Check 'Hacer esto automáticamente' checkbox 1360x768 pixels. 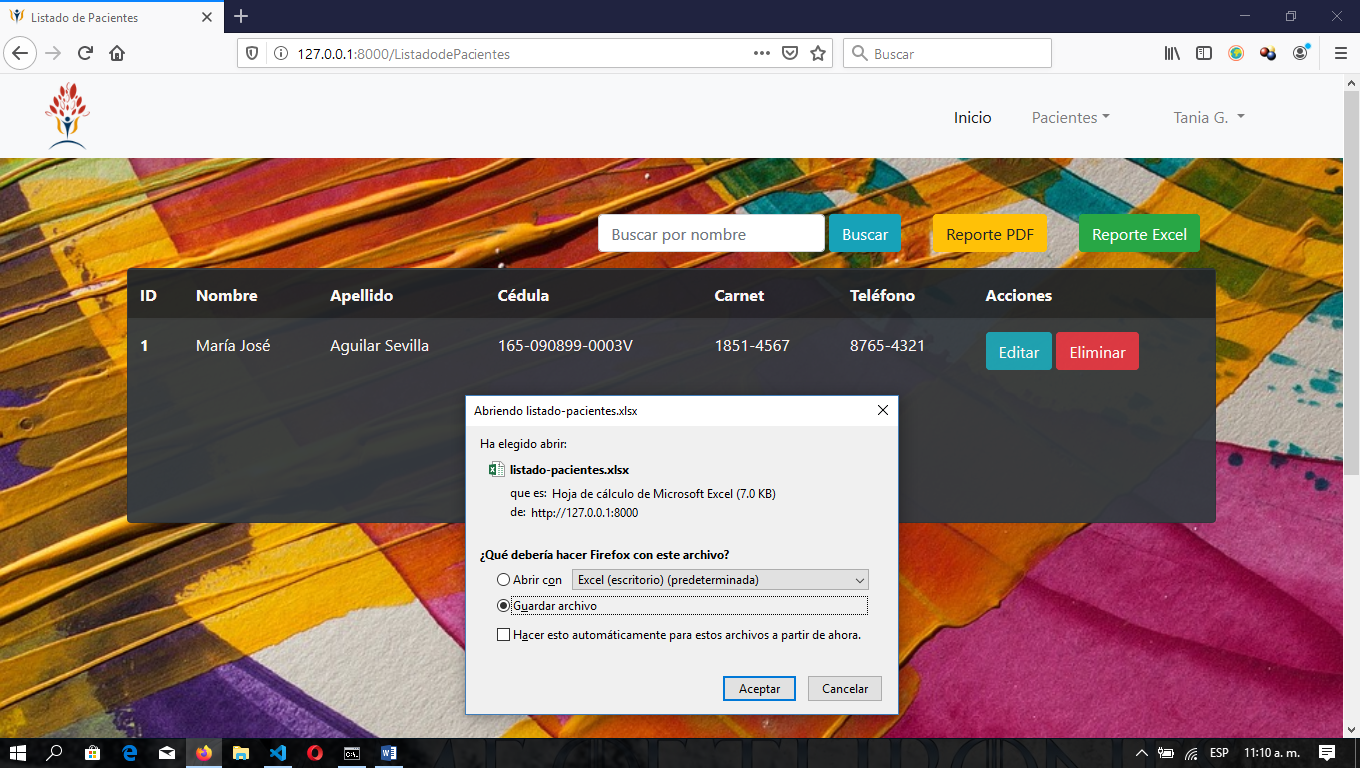tap(504, 635)
